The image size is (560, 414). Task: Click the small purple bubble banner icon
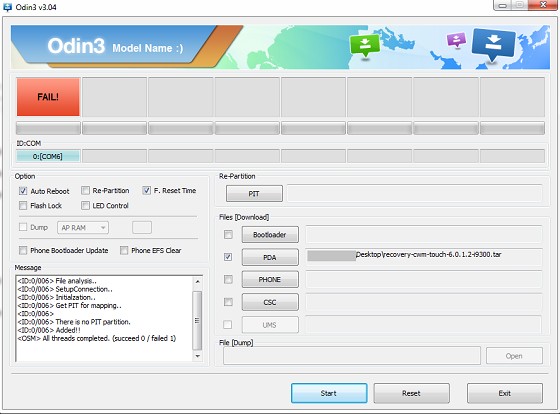pos(456,39)
